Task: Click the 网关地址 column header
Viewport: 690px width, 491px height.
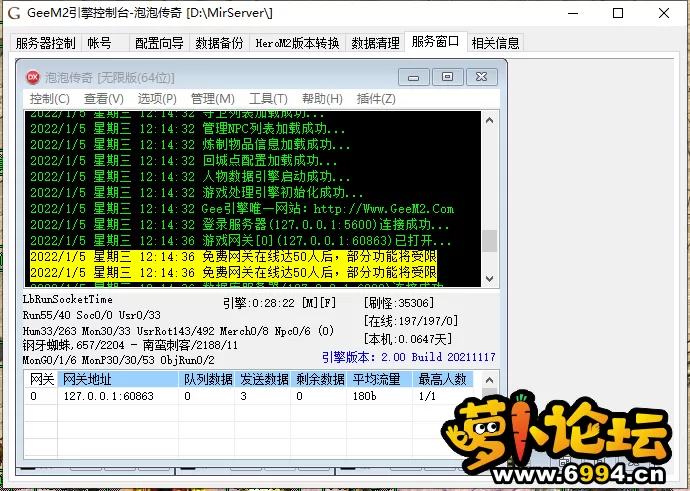Action: (x=118, y=379)
